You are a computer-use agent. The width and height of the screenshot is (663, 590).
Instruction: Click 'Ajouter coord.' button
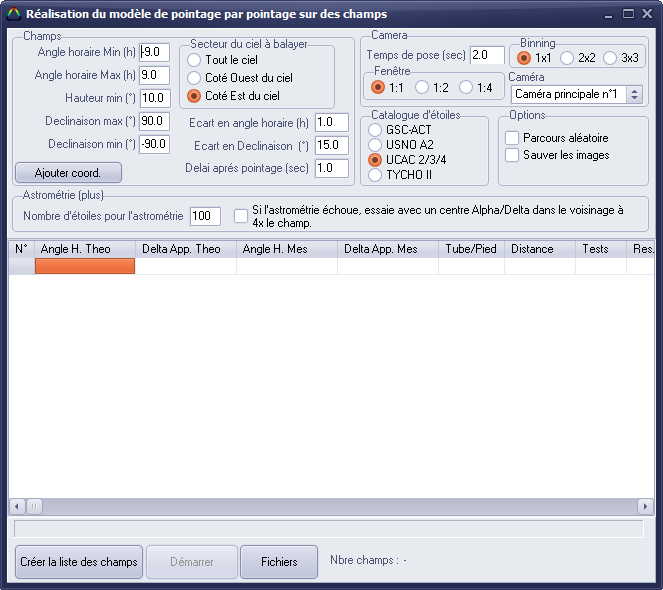[x=68, y=172]
